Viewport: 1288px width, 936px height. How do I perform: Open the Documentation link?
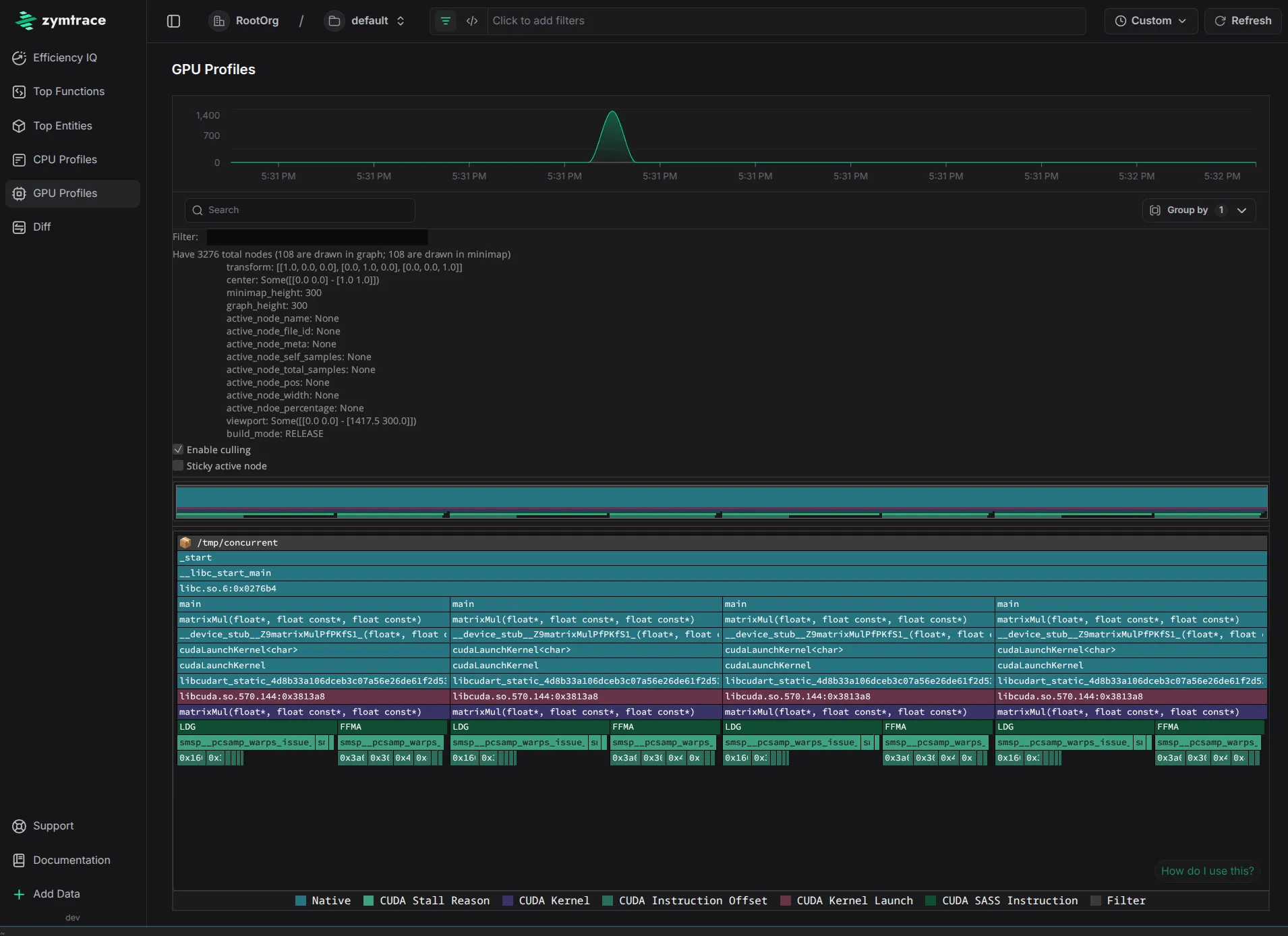click(73, 860)
